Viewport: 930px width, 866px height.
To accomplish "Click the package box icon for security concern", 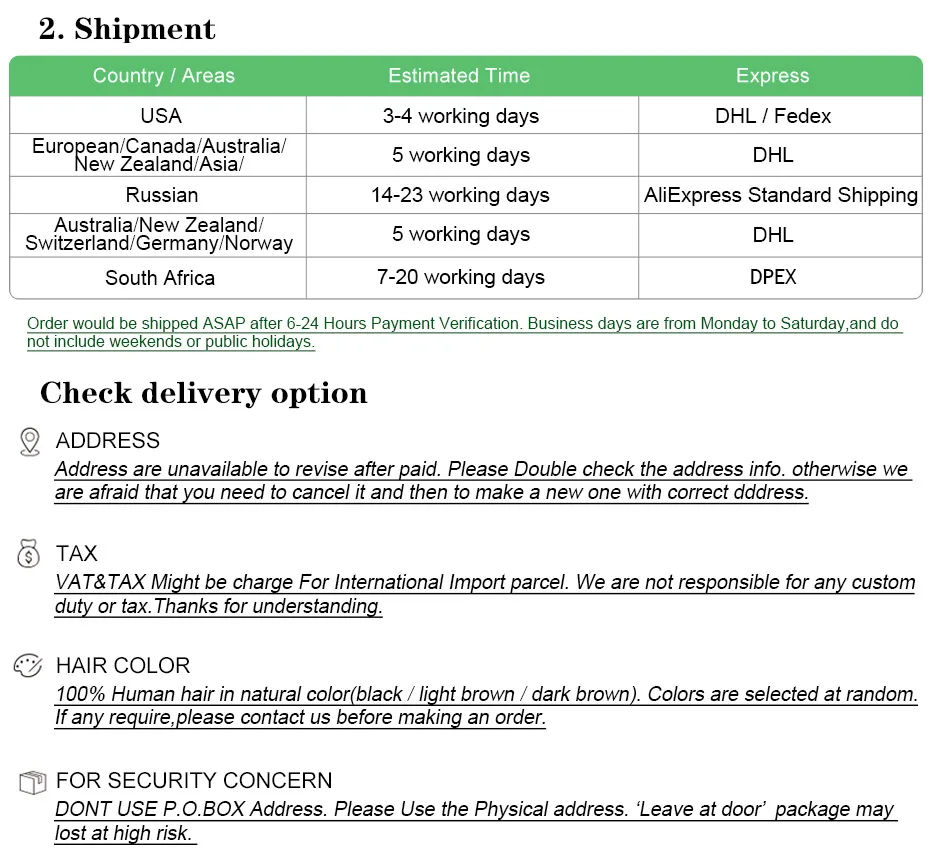I will (x=32, y=782).
